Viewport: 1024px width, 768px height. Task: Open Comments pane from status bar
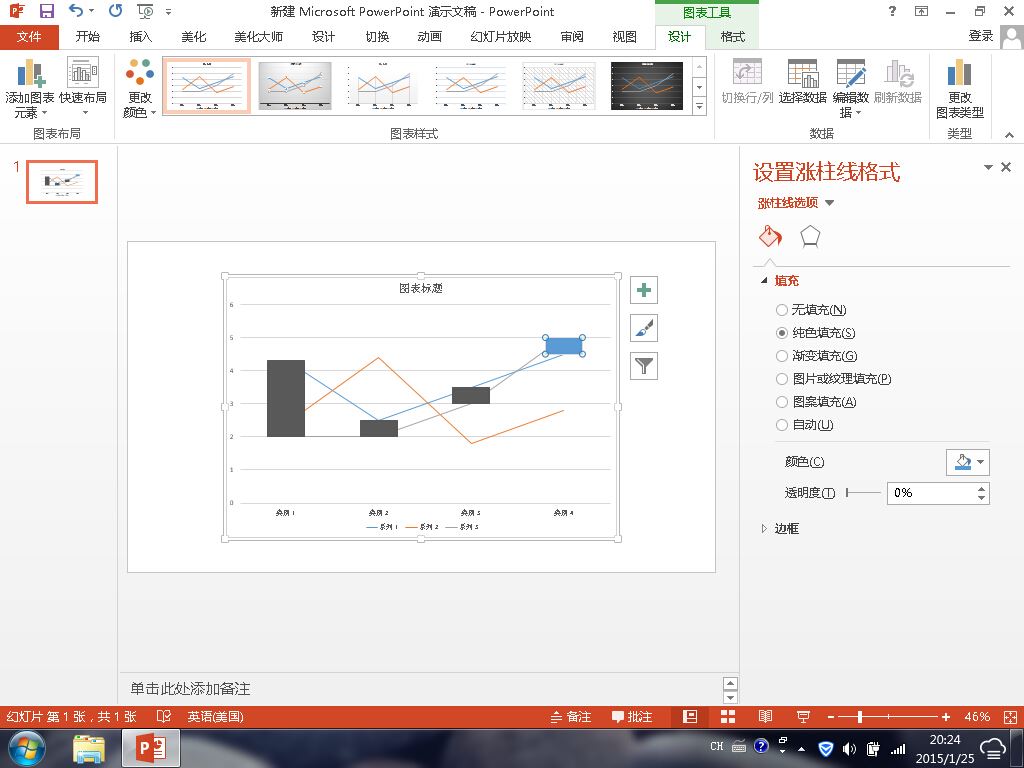point(632,716)
